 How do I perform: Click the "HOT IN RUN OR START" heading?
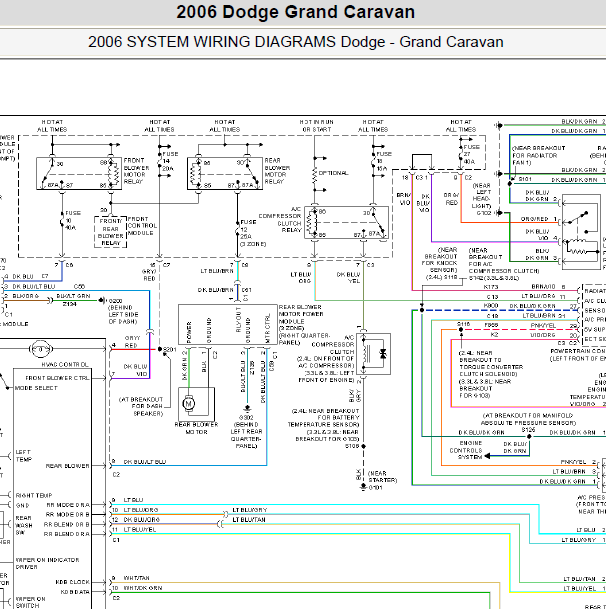coord(317,125)
